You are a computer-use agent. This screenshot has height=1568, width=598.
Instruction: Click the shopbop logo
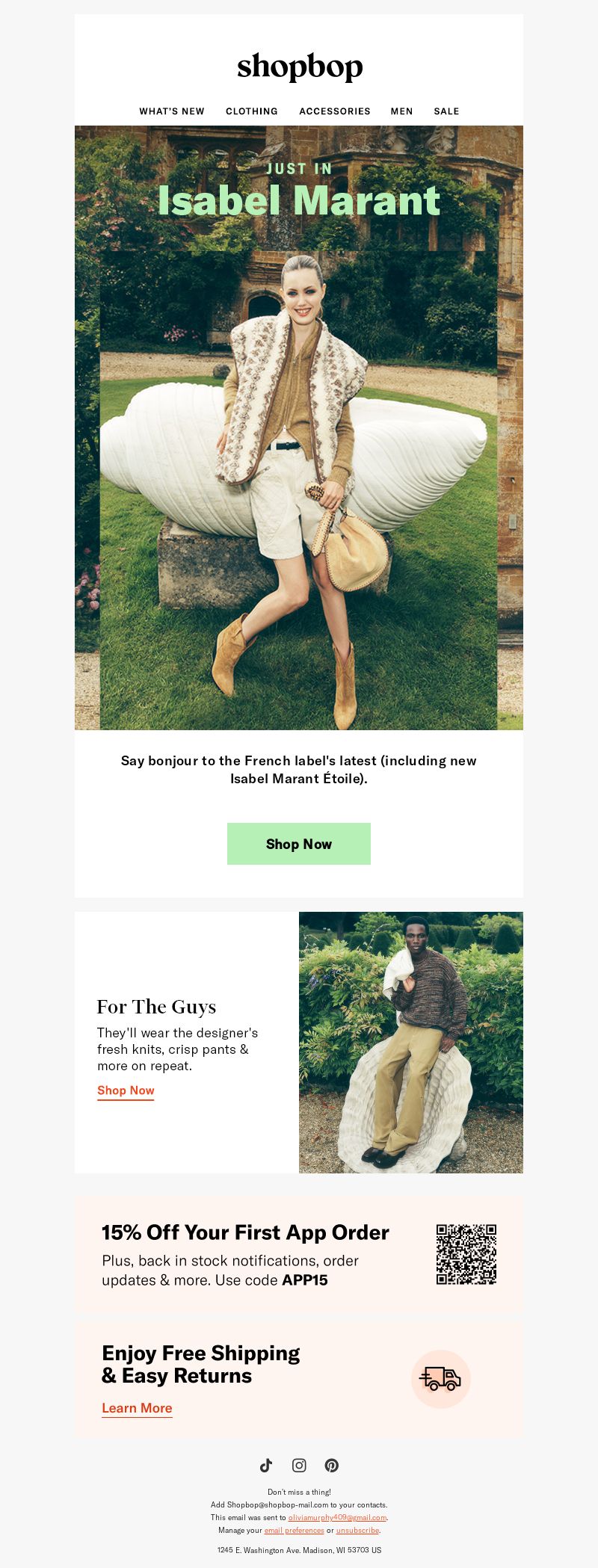[x=300, y=67]
